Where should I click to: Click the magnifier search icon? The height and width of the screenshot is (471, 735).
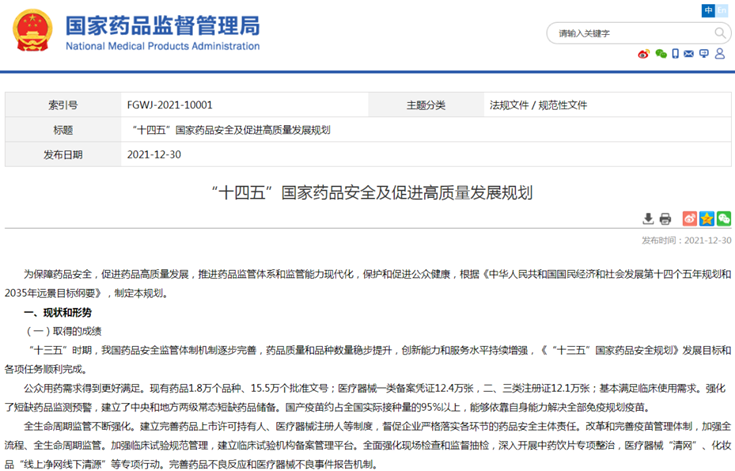click(720, 33)
